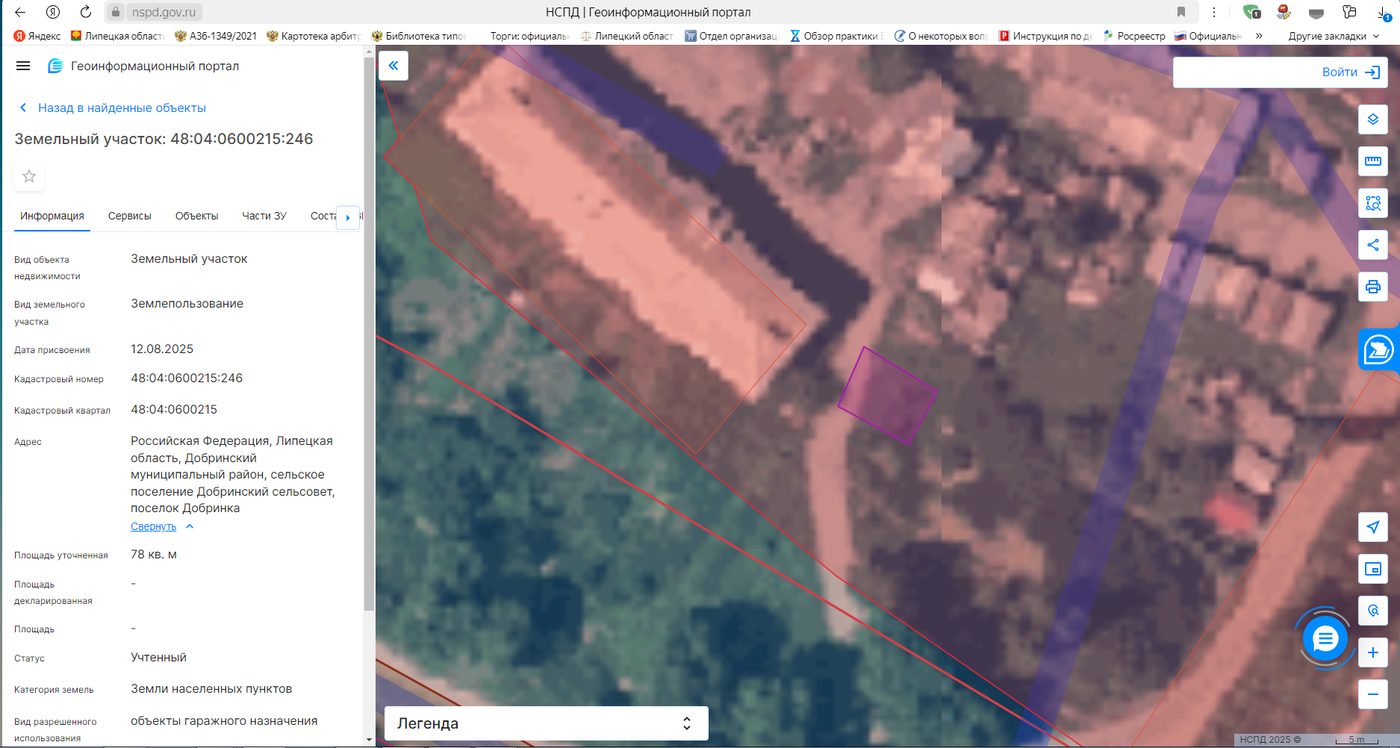Open the hamburger menu of Геоинформационный портал
This screenshot has width=1400, height=748.
point(23,66)
